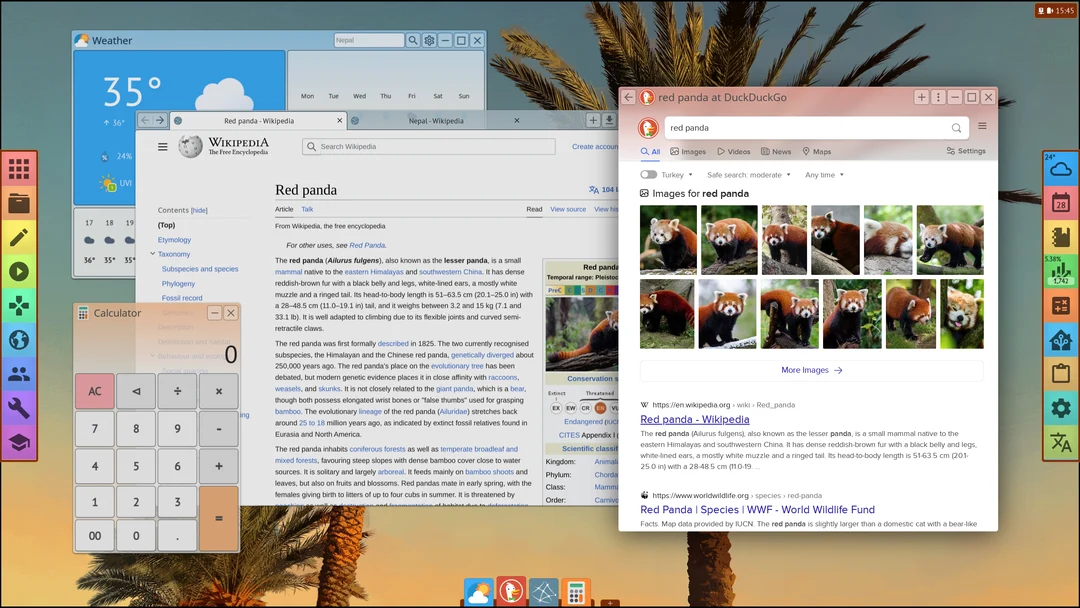Launch the media player from the sidebar
The width and height of the screenshot is (1080, 608).
[x=19, y=271]
